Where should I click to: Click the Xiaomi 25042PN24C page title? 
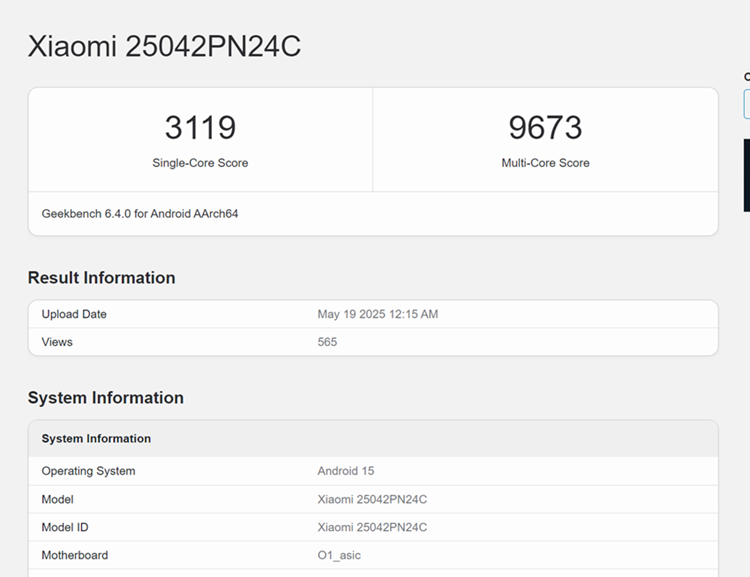tap(164, 47)
